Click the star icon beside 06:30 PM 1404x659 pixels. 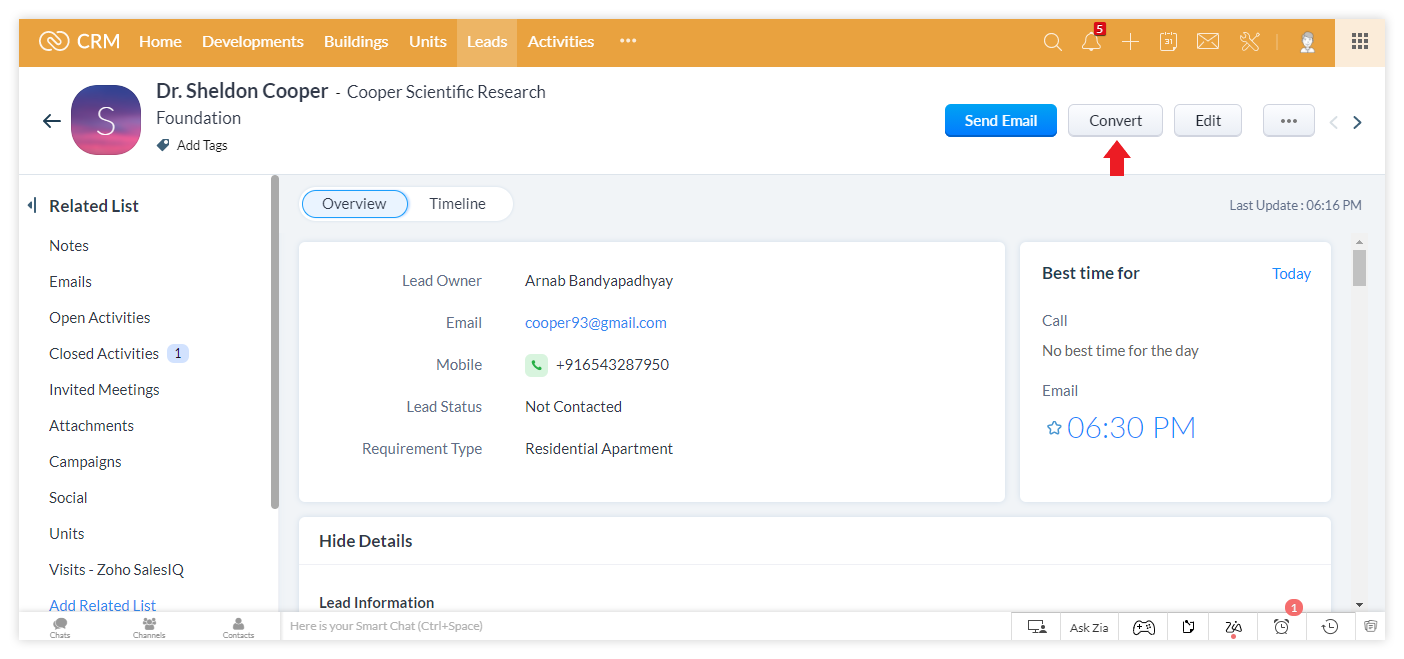pos(1053,428)
